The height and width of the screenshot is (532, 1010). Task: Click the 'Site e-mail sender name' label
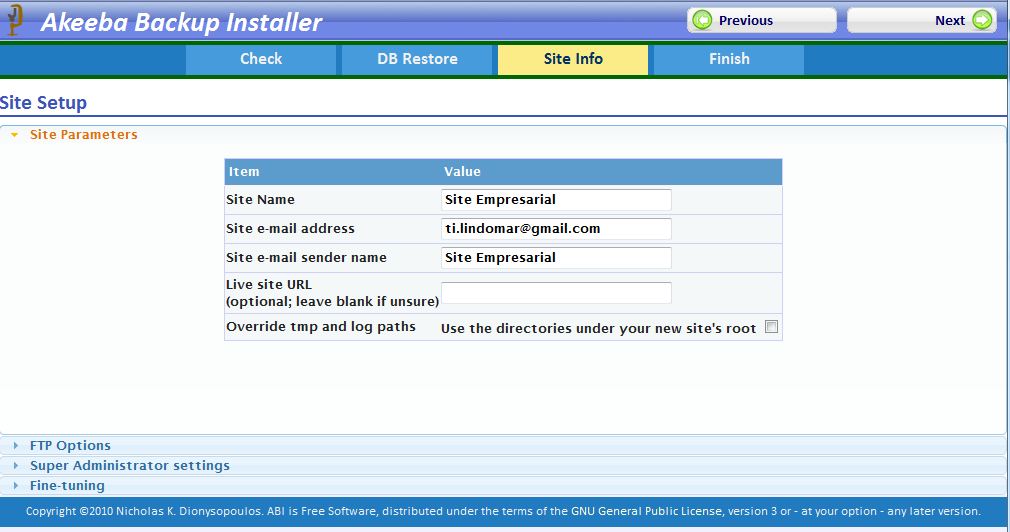point(307,258)
